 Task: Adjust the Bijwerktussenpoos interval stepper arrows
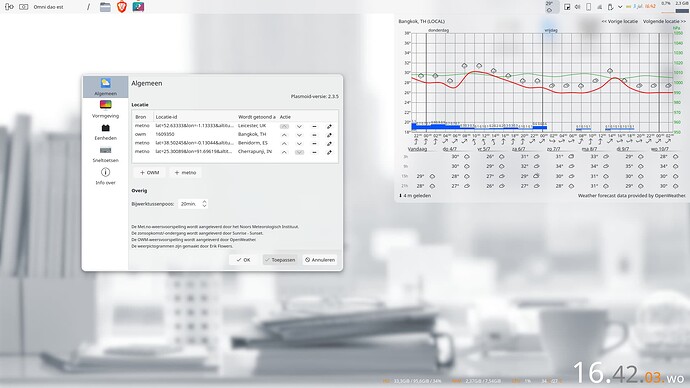(204, 204)
